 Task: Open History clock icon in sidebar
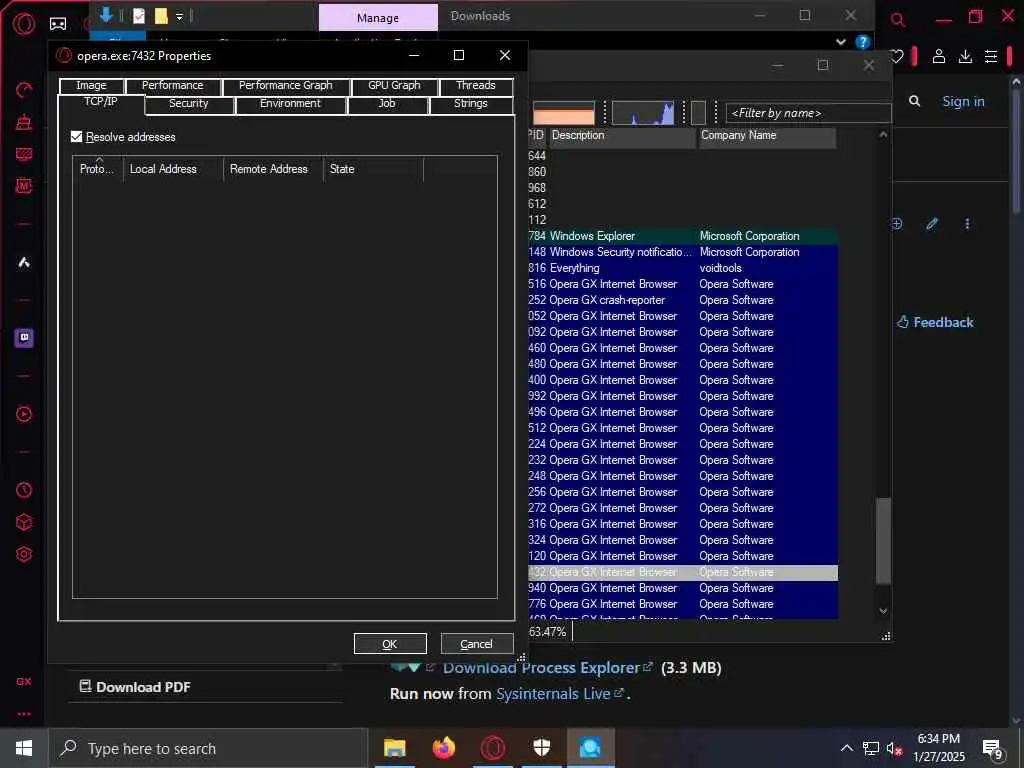[24, 490]
